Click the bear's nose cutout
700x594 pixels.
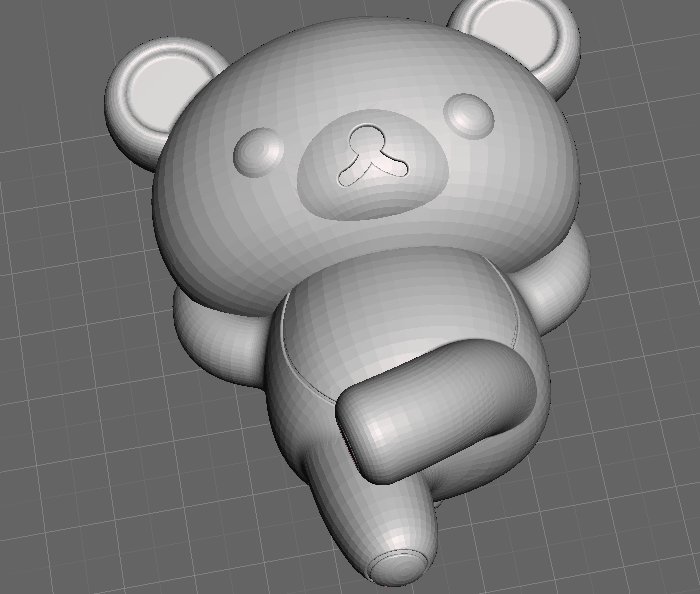(372, 155)
